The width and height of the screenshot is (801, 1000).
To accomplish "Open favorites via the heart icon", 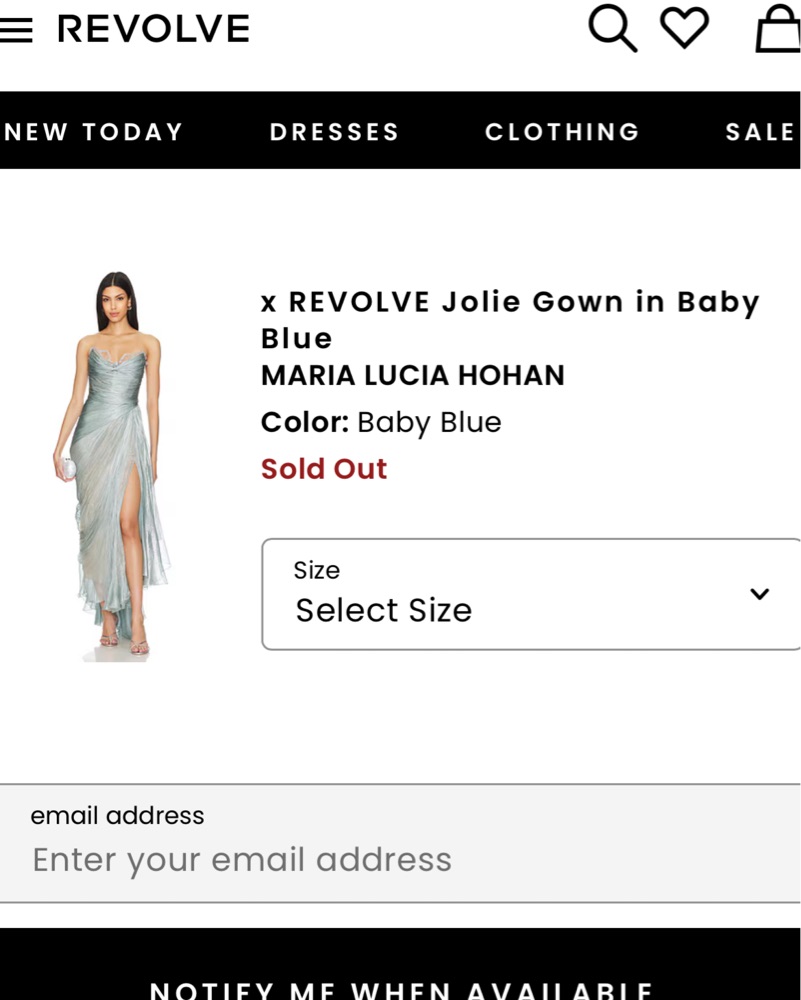I will [685, 28].
